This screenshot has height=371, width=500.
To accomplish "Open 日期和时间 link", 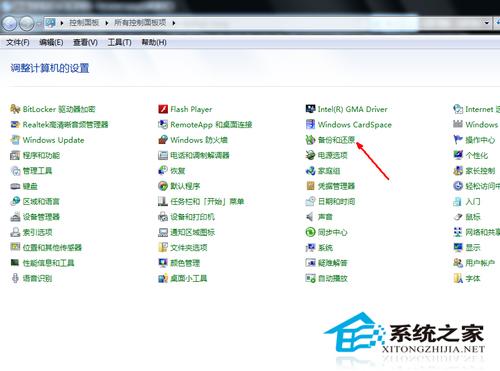I will tap(336, 201).
